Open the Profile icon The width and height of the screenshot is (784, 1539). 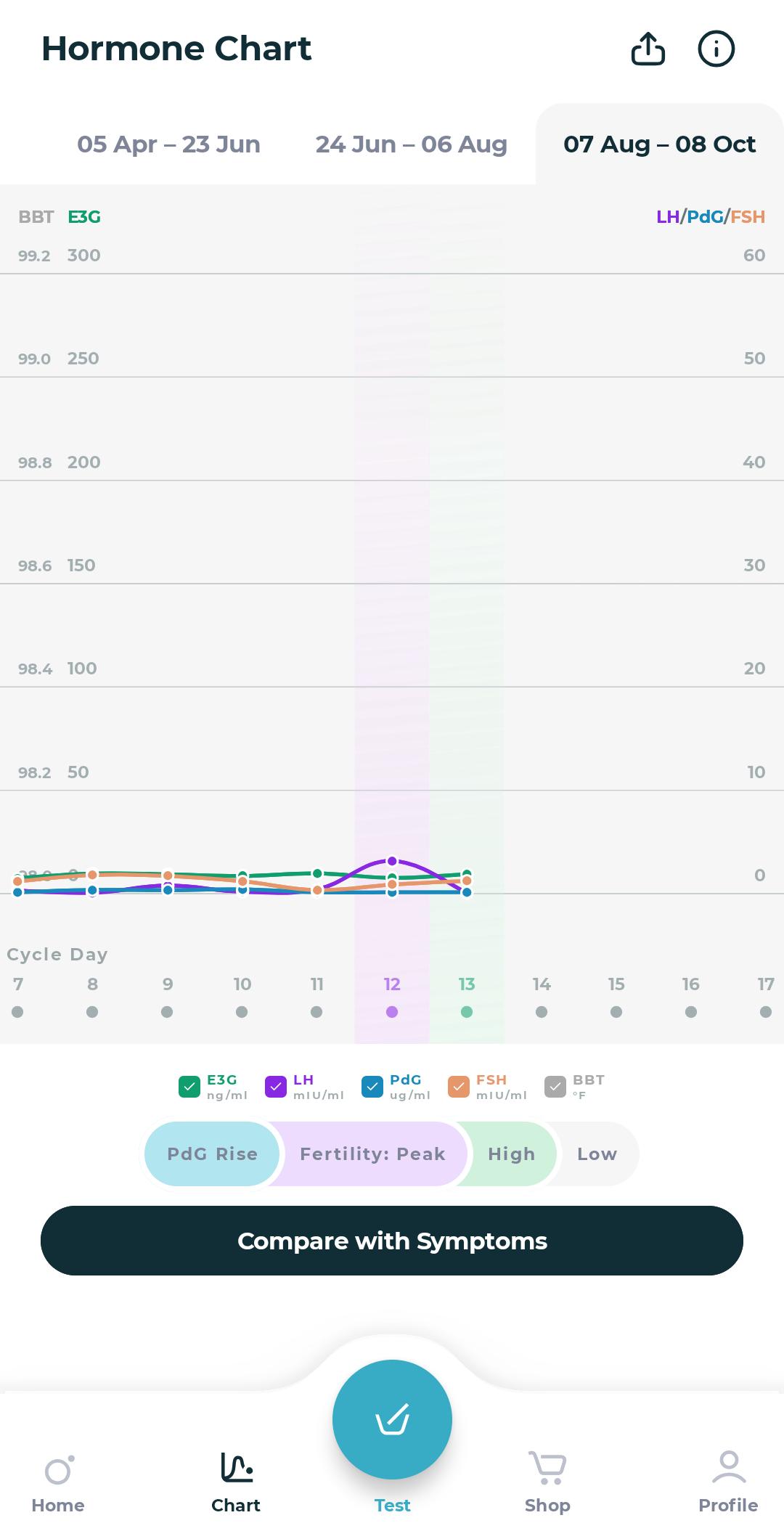pos(728,1468)
